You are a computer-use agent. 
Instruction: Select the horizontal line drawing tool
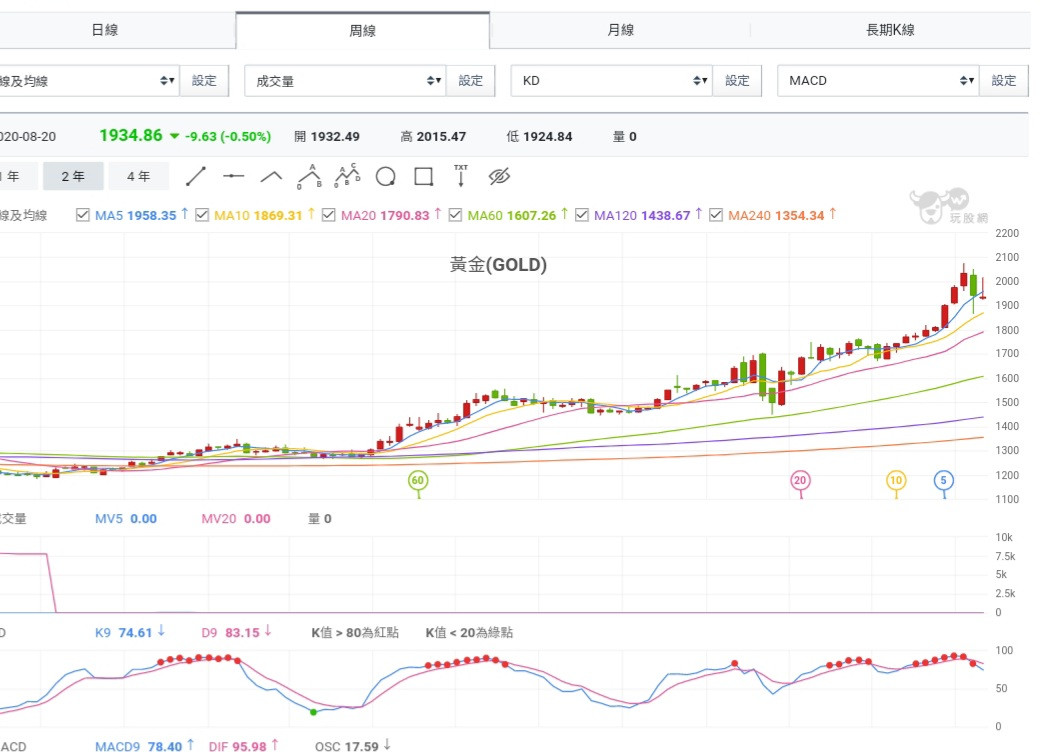[234, 177]
